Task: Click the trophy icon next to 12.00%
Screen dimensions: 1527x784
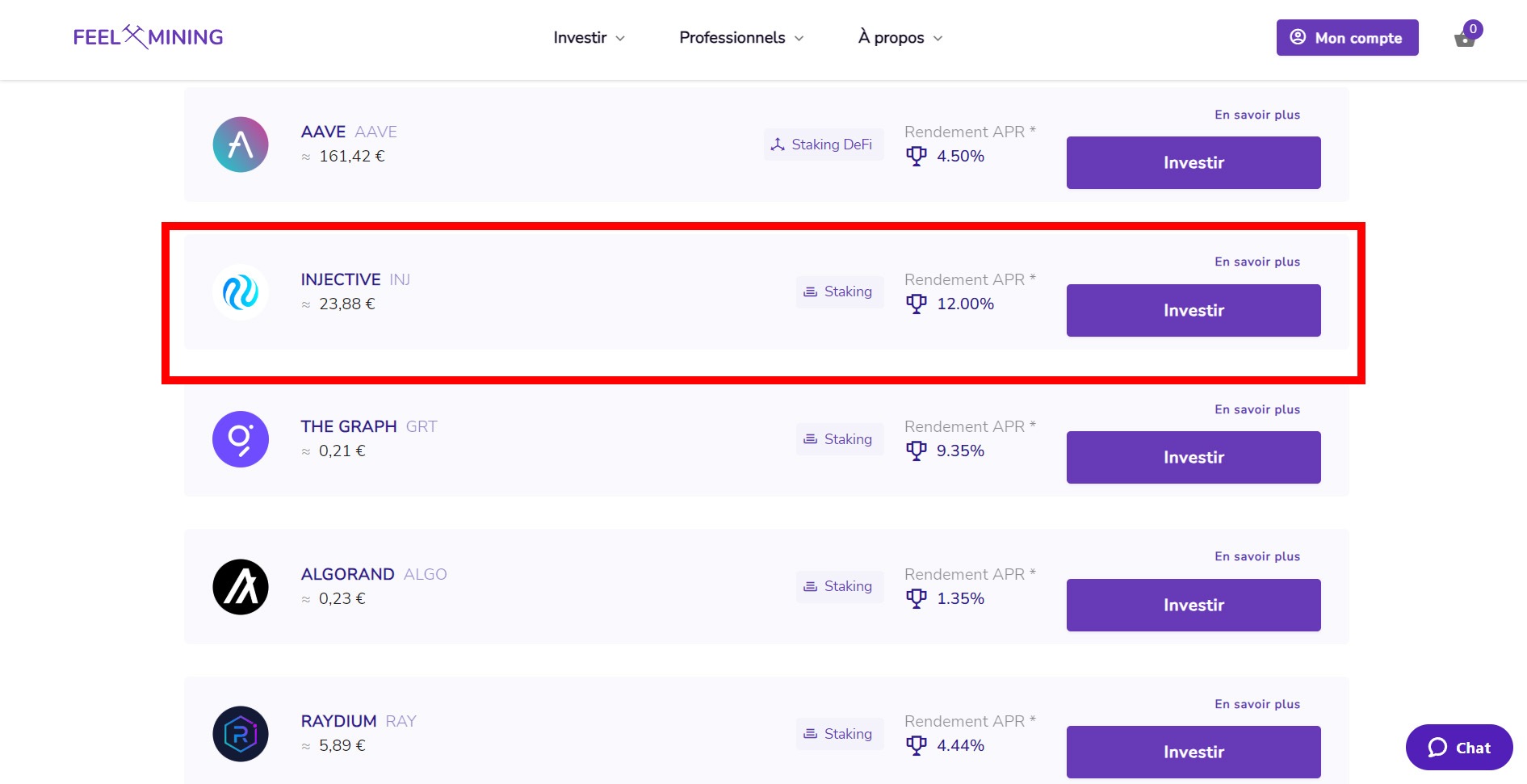Action: 916,304
